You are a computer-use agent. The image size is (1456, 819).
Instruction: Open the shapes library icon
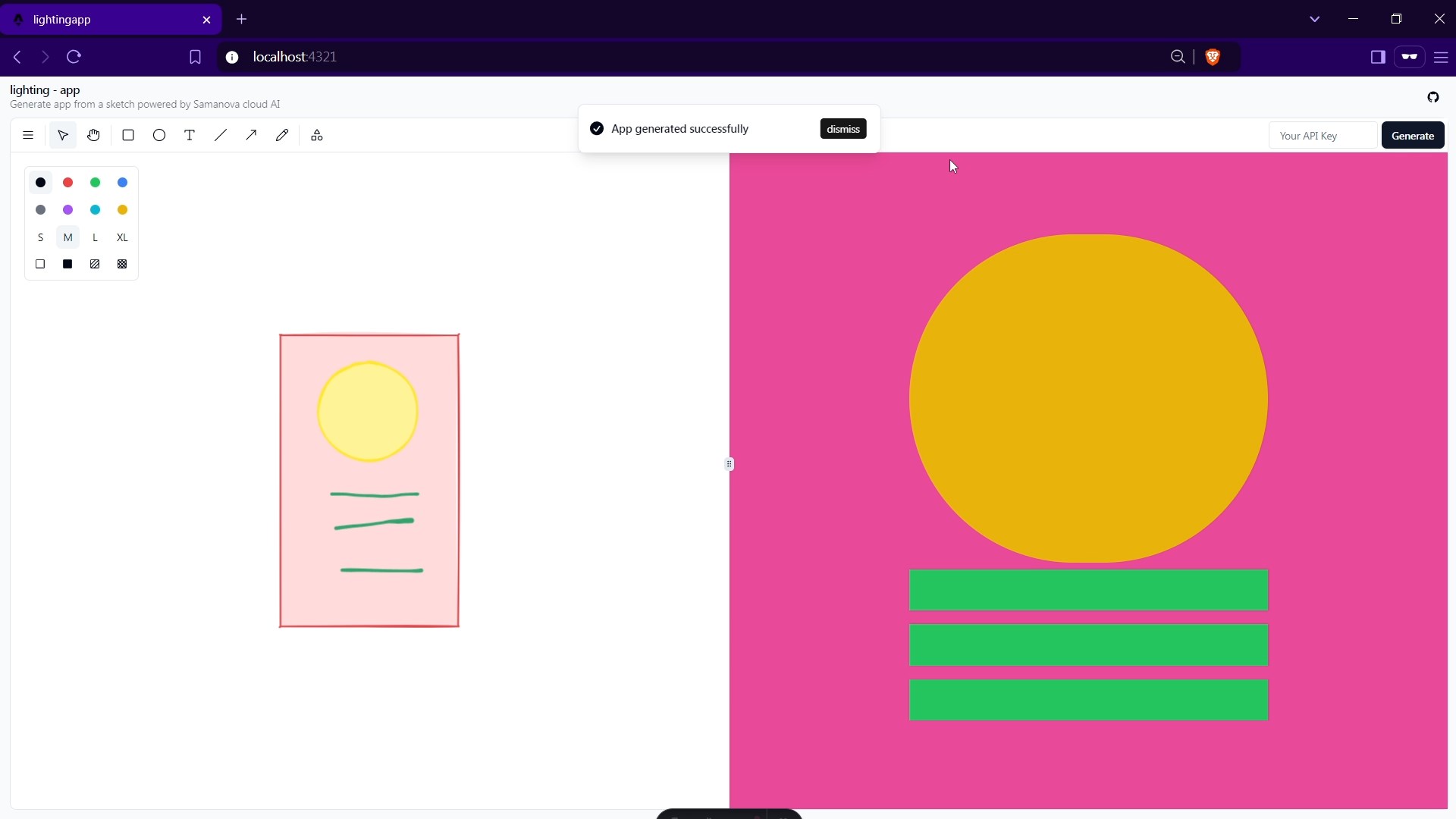click(x=317, y=136)
